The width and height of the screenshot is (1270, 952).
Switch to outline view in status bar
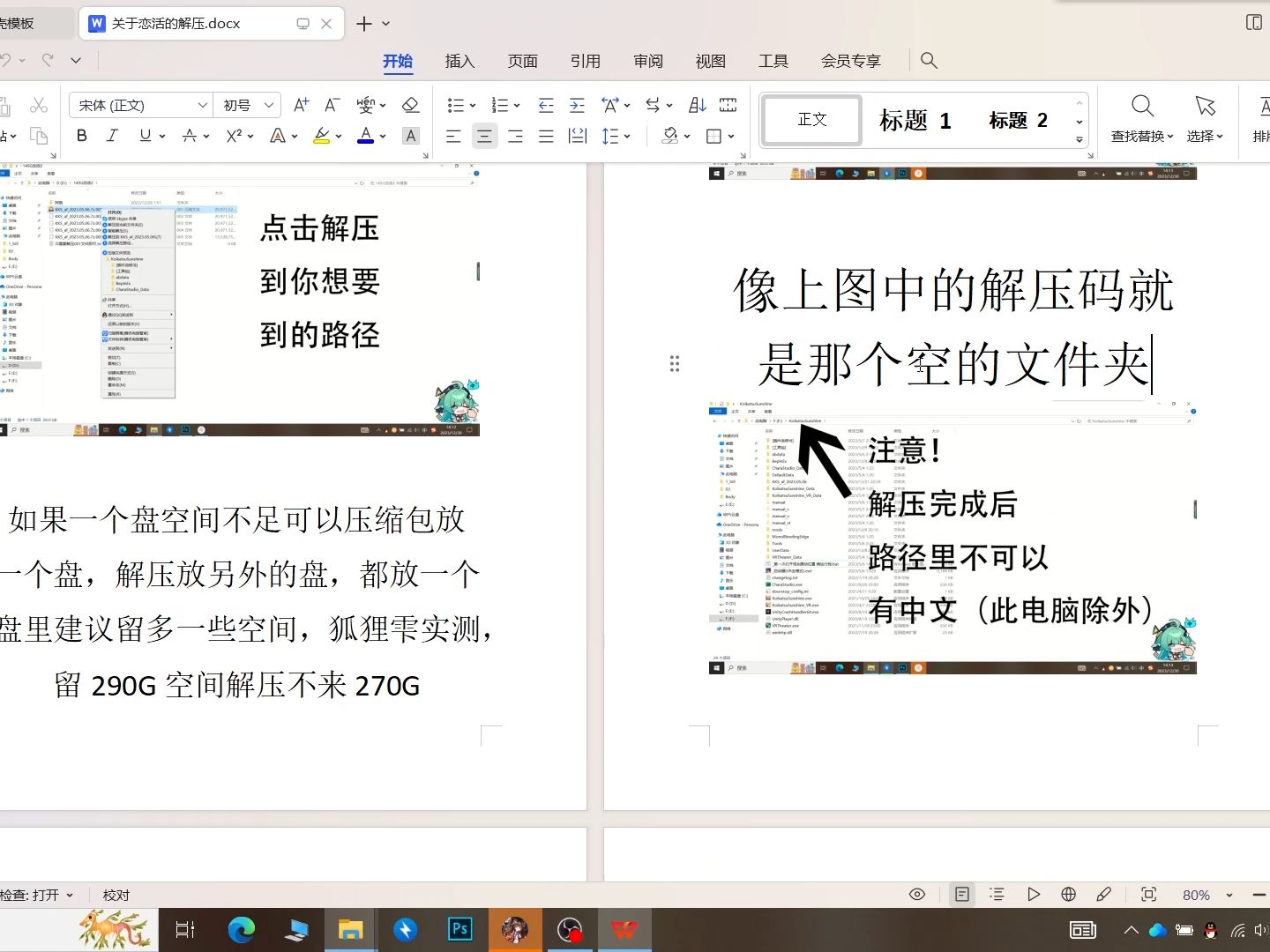997,895
